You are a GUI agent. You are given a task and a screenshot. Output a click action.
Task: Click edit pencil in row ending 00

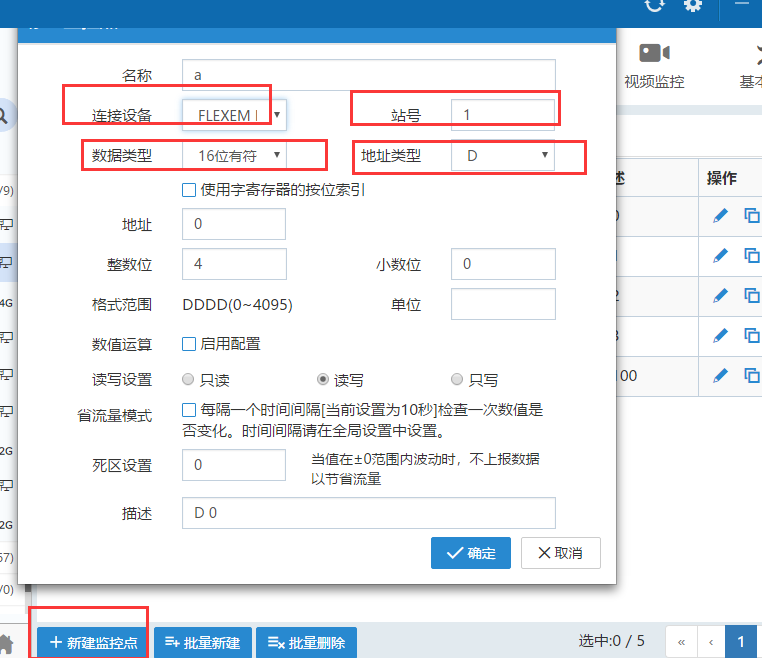point(720,375)
